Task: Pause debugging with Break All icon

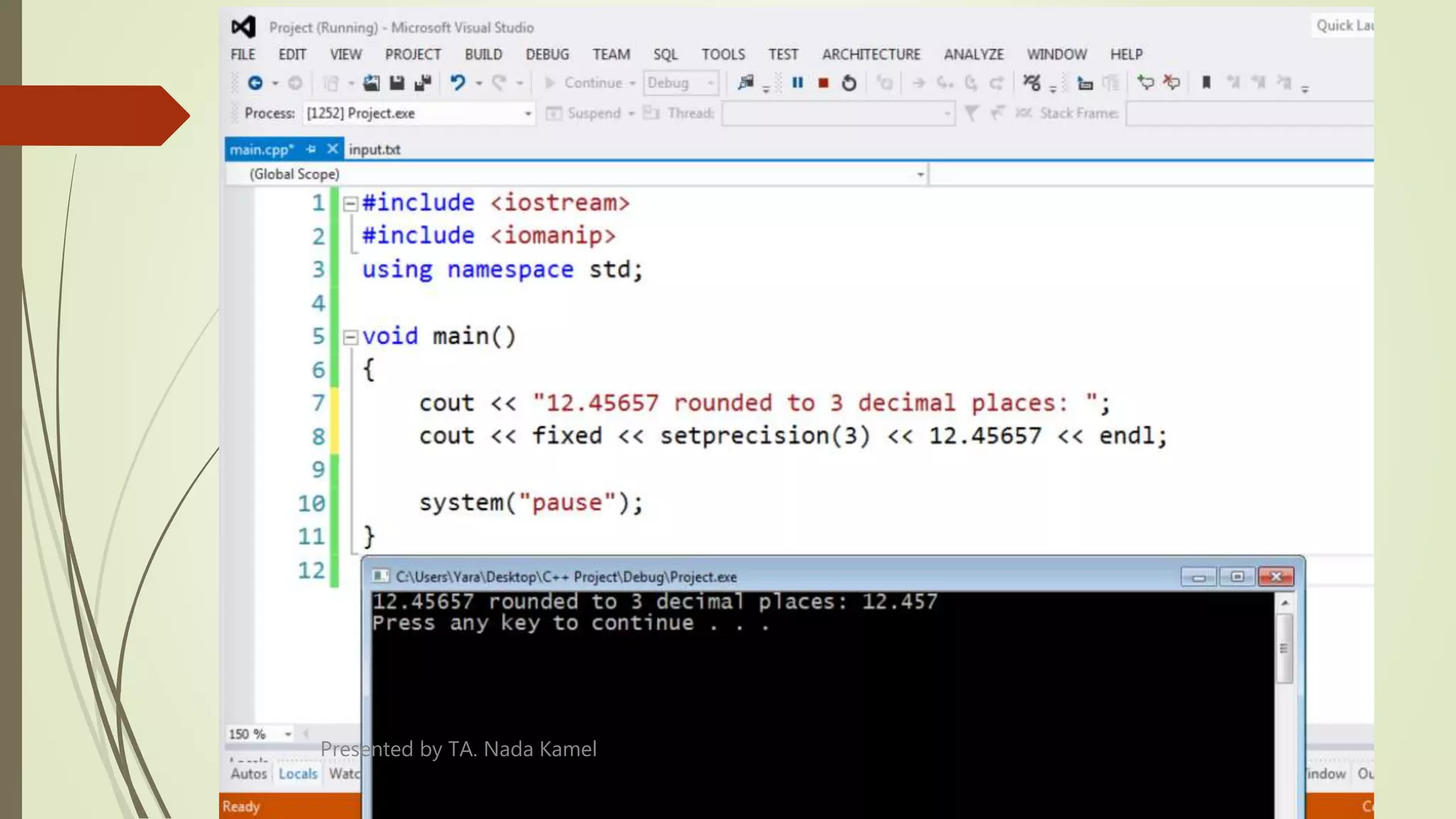Action: pyautogui.click(x=798, y=83)
